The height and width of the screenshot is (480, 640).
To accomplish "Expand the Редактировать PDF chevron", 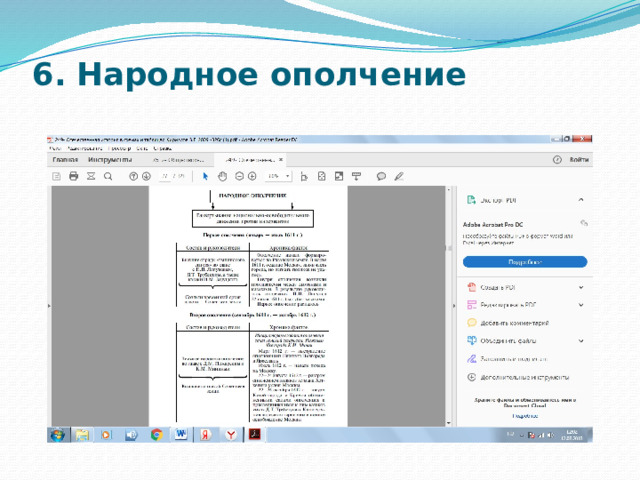I will point(581,305).
